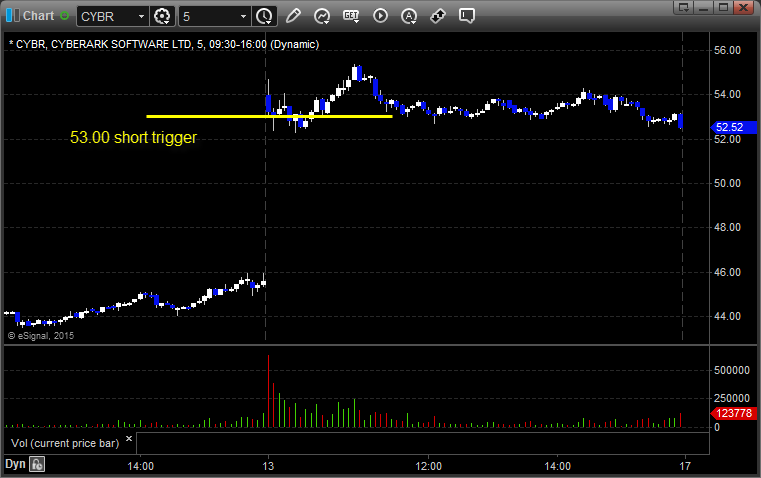Image resolution: width=761 pixels, height=478 pixels.
Task: Click the red 123778 volume marker
Action: click(733, 413)
